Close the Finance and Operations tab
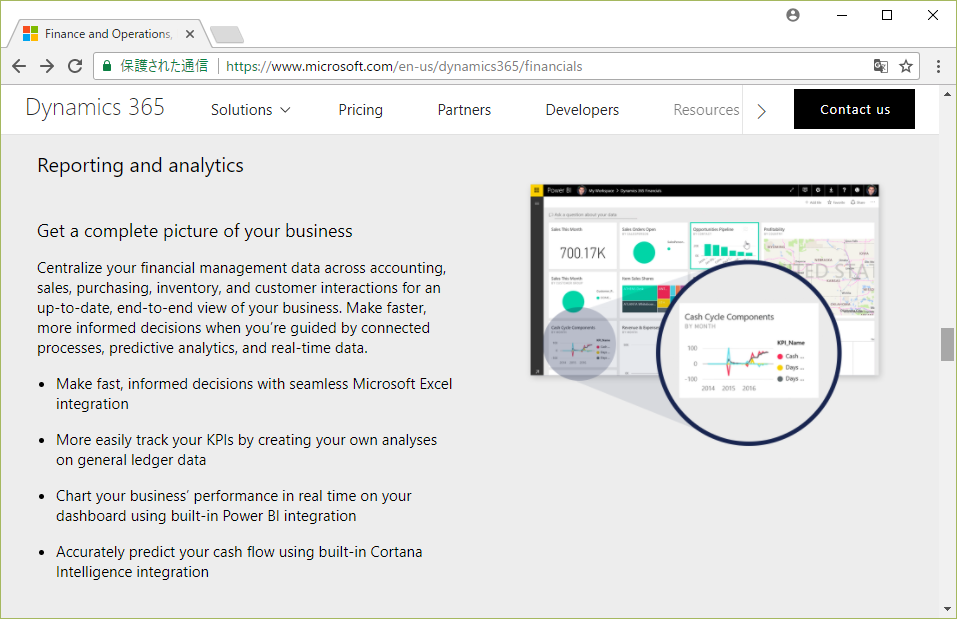Screen dimensions: 957x619 (x=190, y=34)
